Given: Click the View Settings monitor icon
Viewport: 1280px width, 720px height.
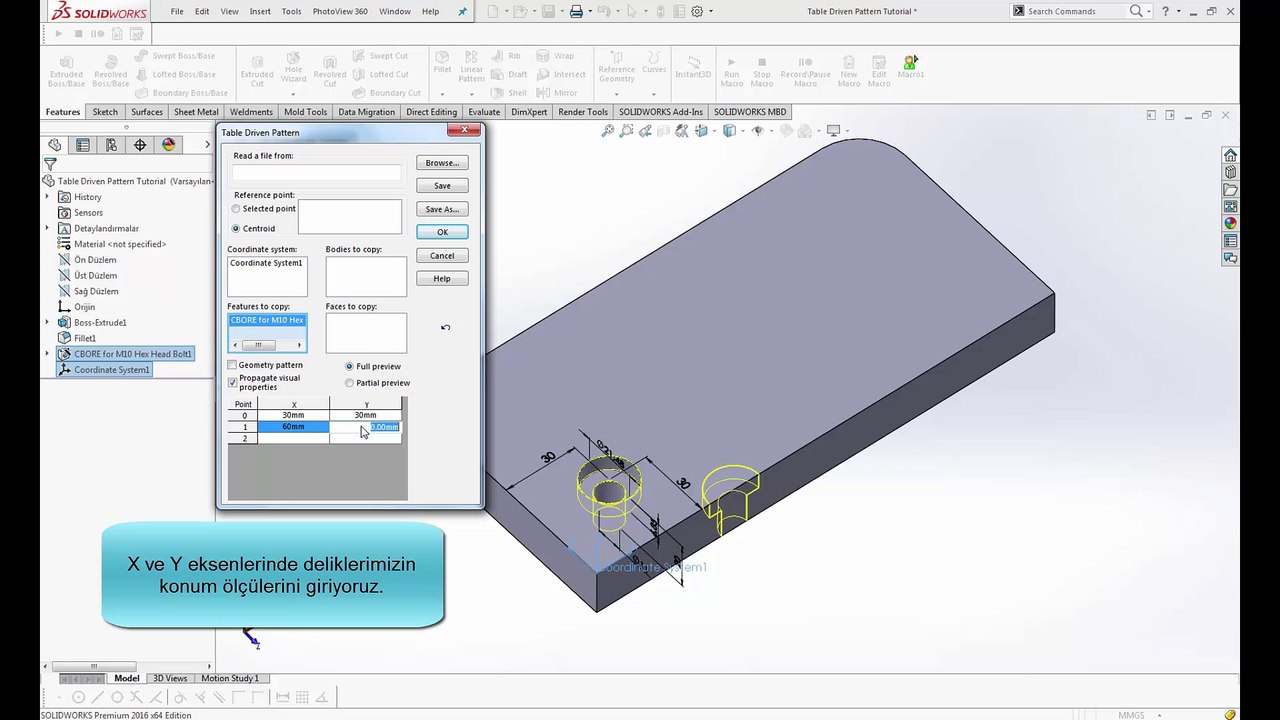Looking at the screenshot, I should tap(833, 131).
